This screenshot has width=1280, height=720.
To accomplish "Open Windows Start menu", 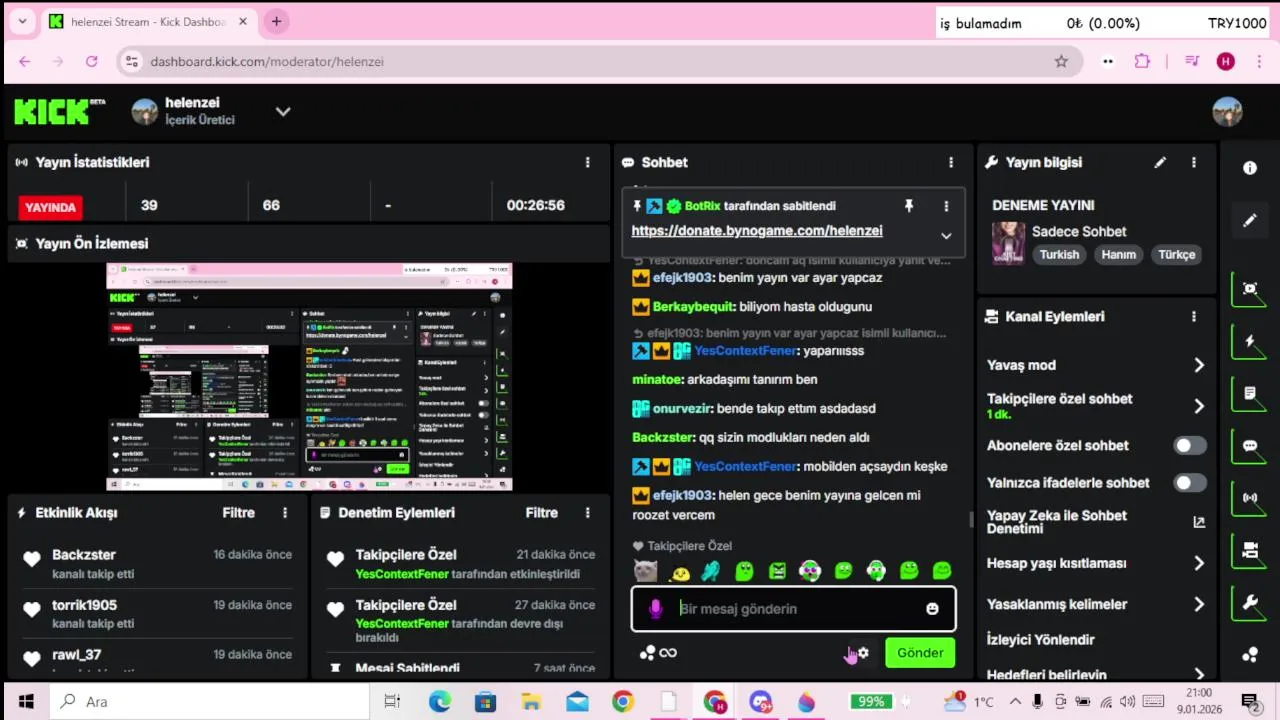I will click(26, 702).
